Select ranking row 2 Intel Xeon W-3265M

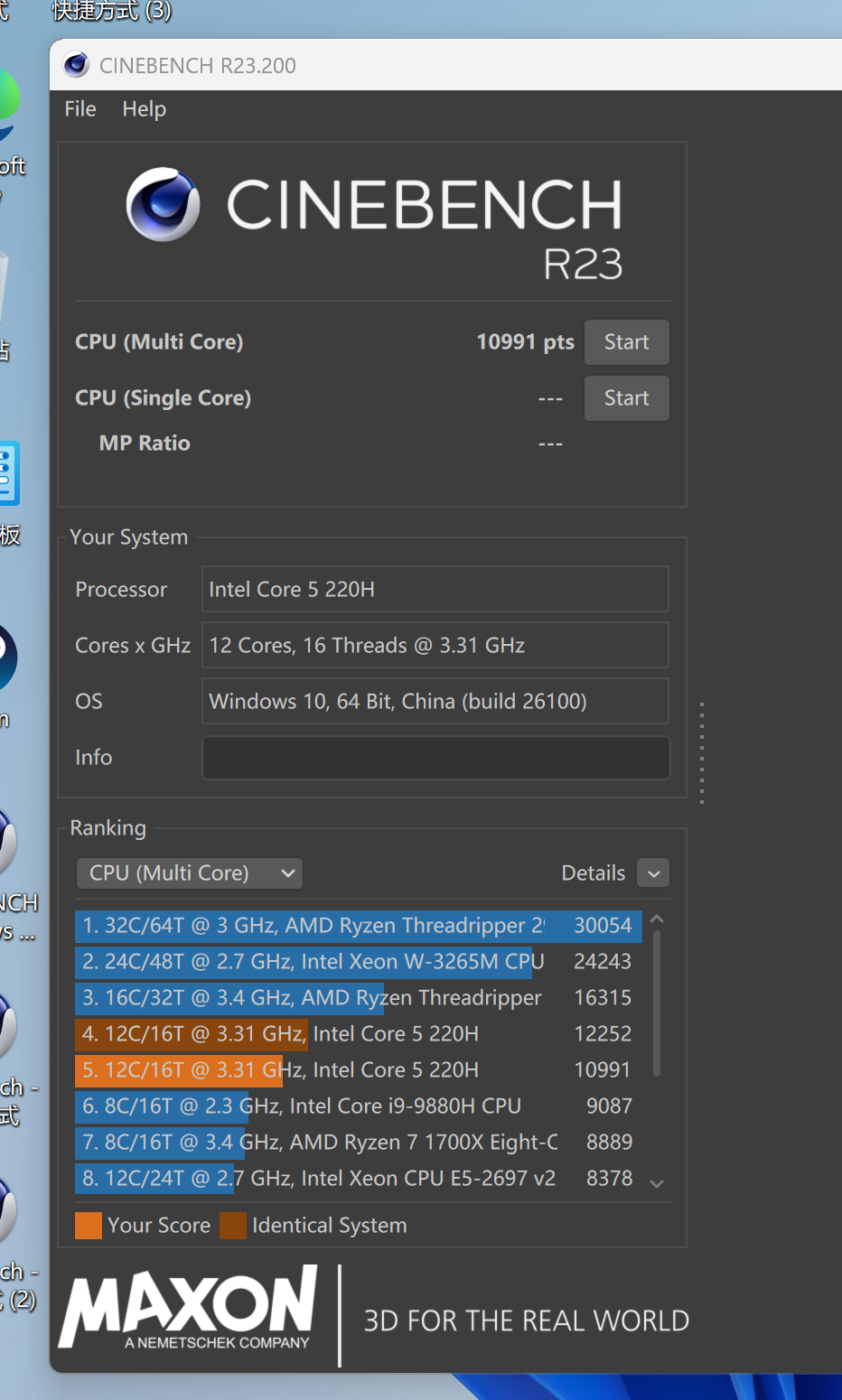pos(359,962)
